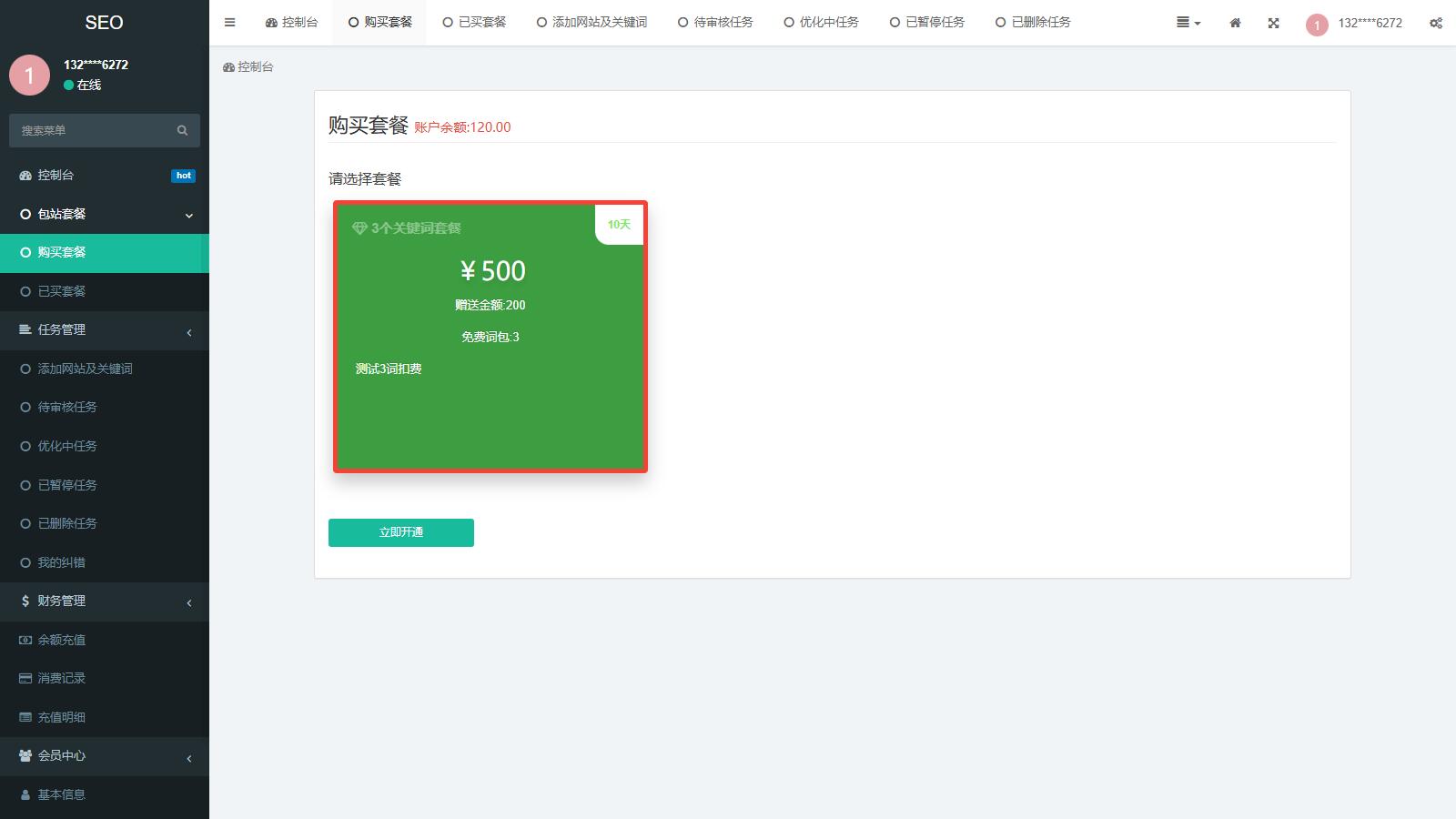Open 添加网站及关键词 in the sidebar

105,369
